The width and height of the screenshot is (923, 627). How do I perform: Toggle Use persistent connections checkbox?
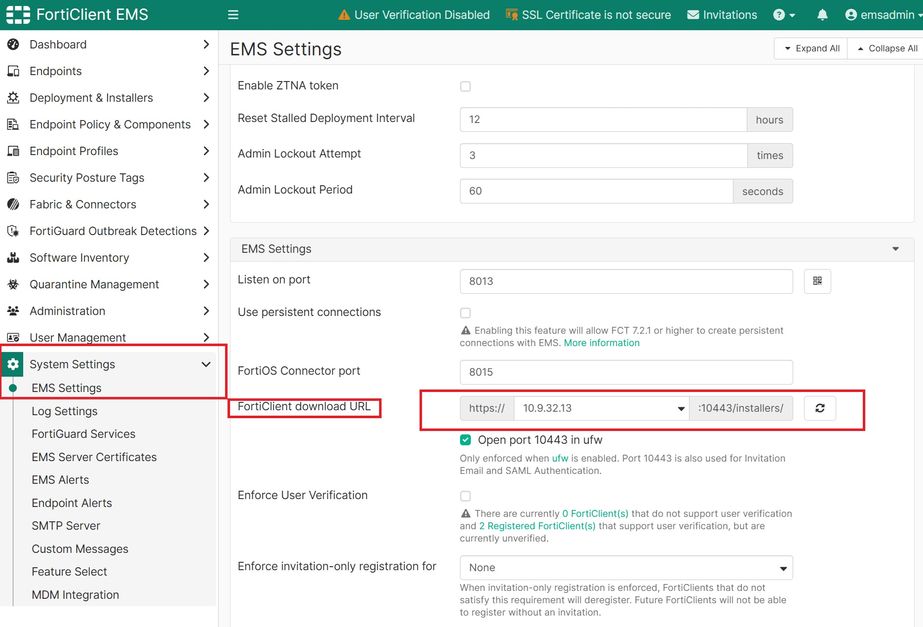point(465,313)
